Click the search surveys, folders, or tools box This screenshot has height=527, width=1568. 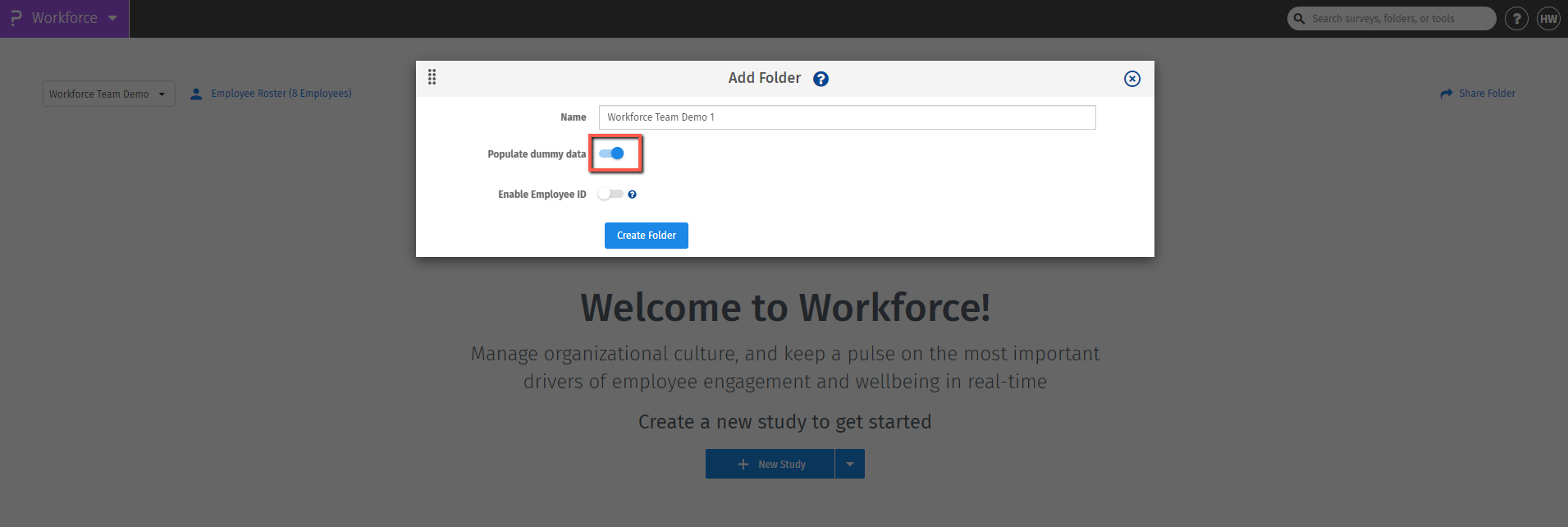[x=1392, y=18]
